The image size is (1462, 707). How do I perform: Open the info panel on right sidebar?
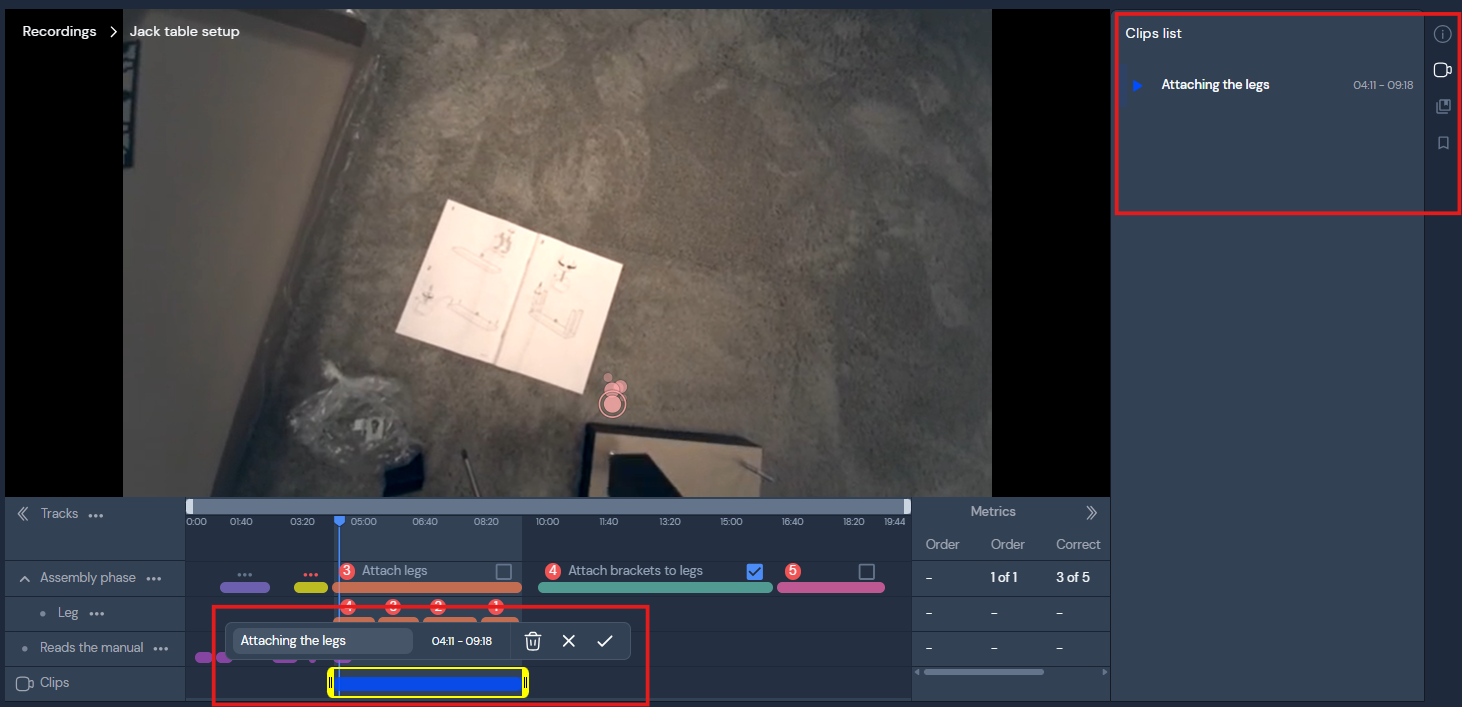click(1443, 33)
